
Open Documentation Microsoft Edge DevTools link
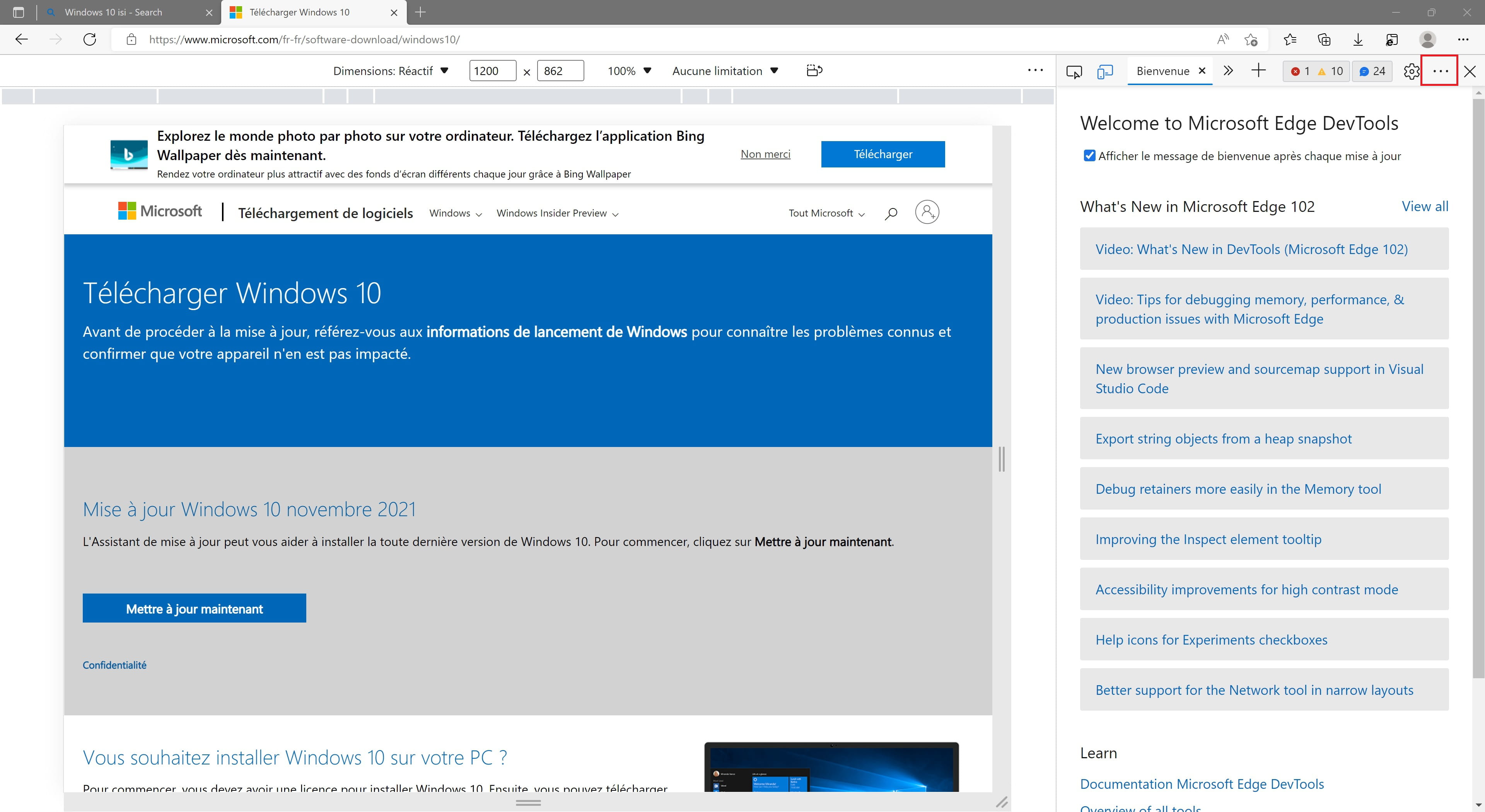[1202, 784]
